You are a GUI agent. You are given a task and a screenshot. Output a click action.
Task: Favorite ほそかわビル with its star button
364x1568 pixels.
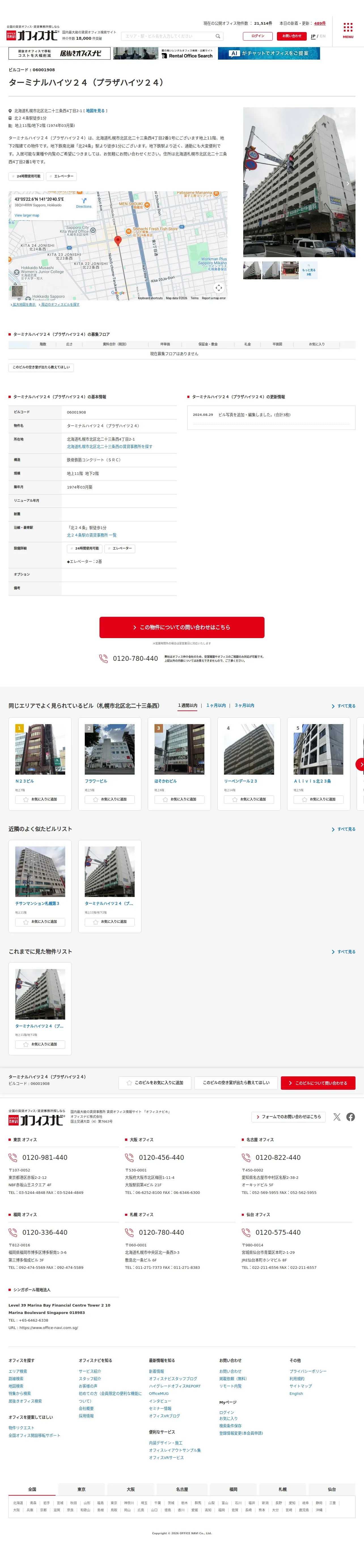(179, 799)
